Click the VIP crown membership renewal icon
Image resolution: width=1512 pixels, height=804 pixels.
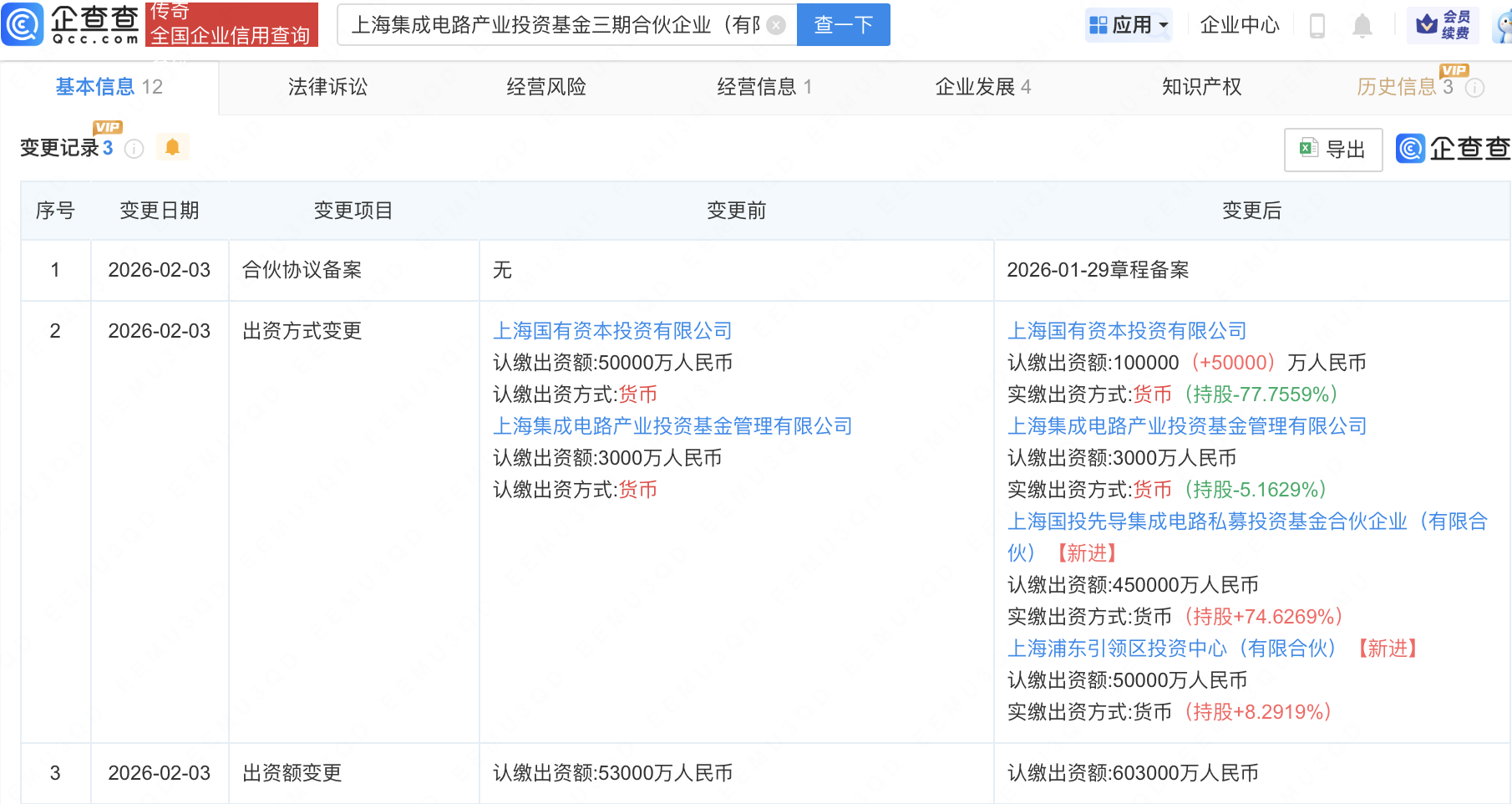(1443, 25)
